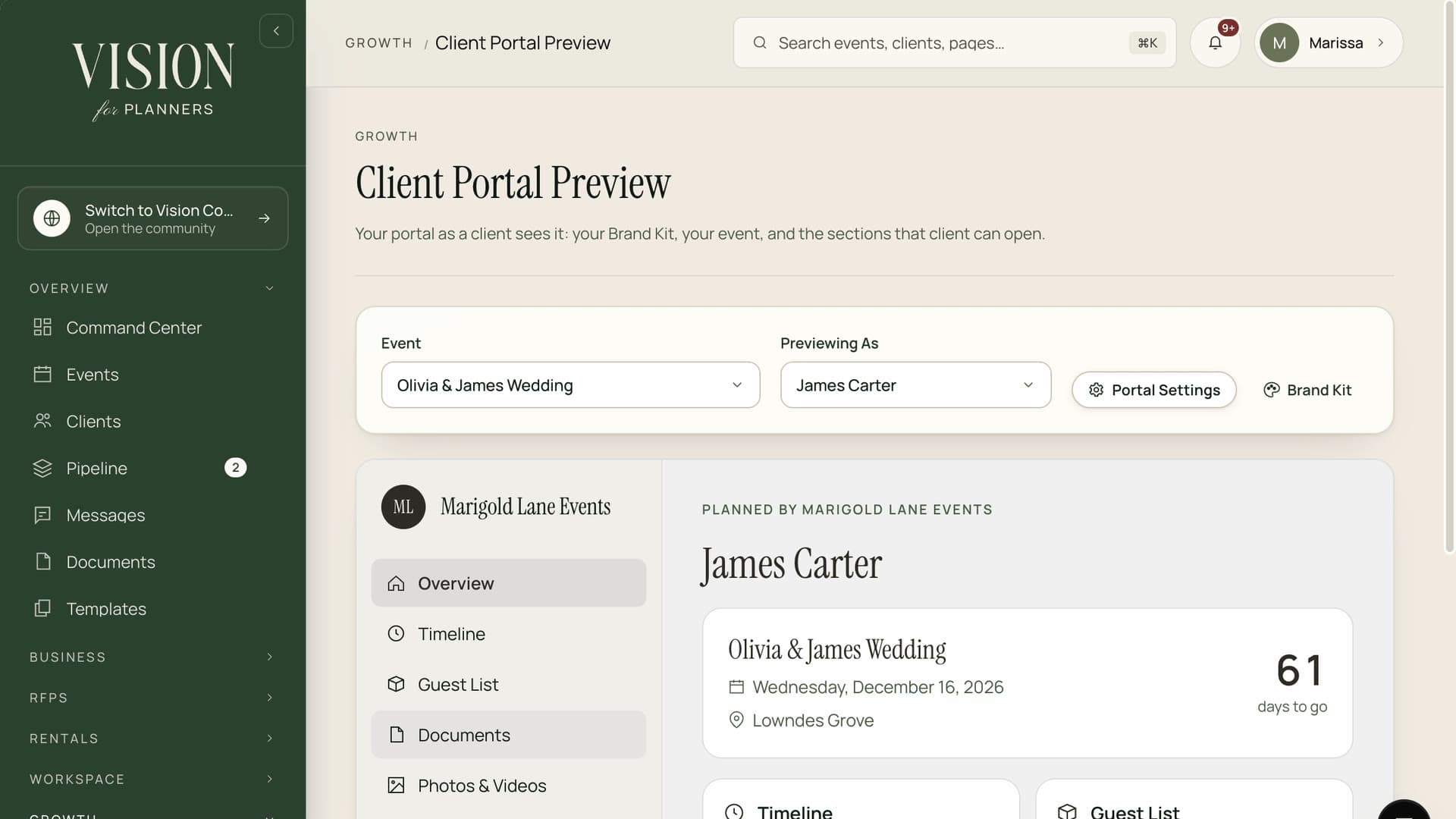
Task: Click the Olivia & James Wedding event card
Action: coord(1028,683)
